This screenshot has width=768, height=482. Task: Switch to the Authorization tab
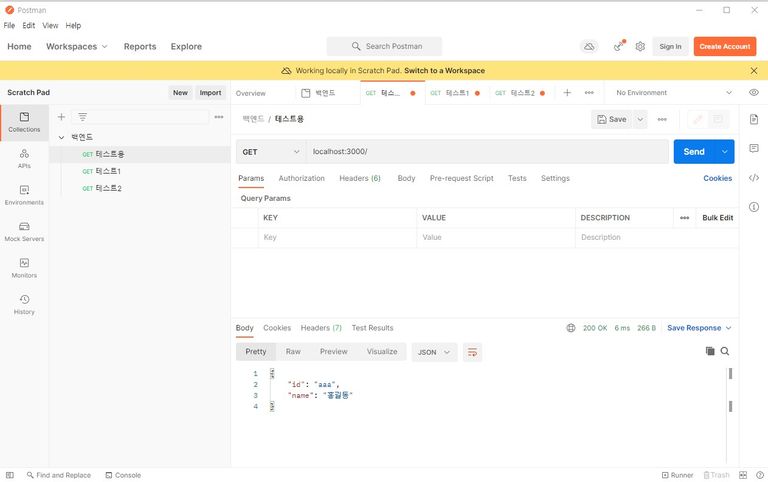coord(301,178)
